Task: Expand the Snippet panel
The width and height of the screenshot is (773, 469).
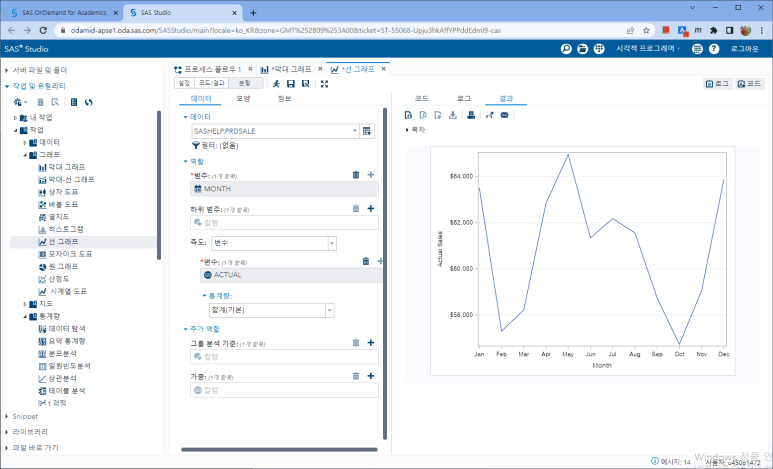Action: [7, 417]
